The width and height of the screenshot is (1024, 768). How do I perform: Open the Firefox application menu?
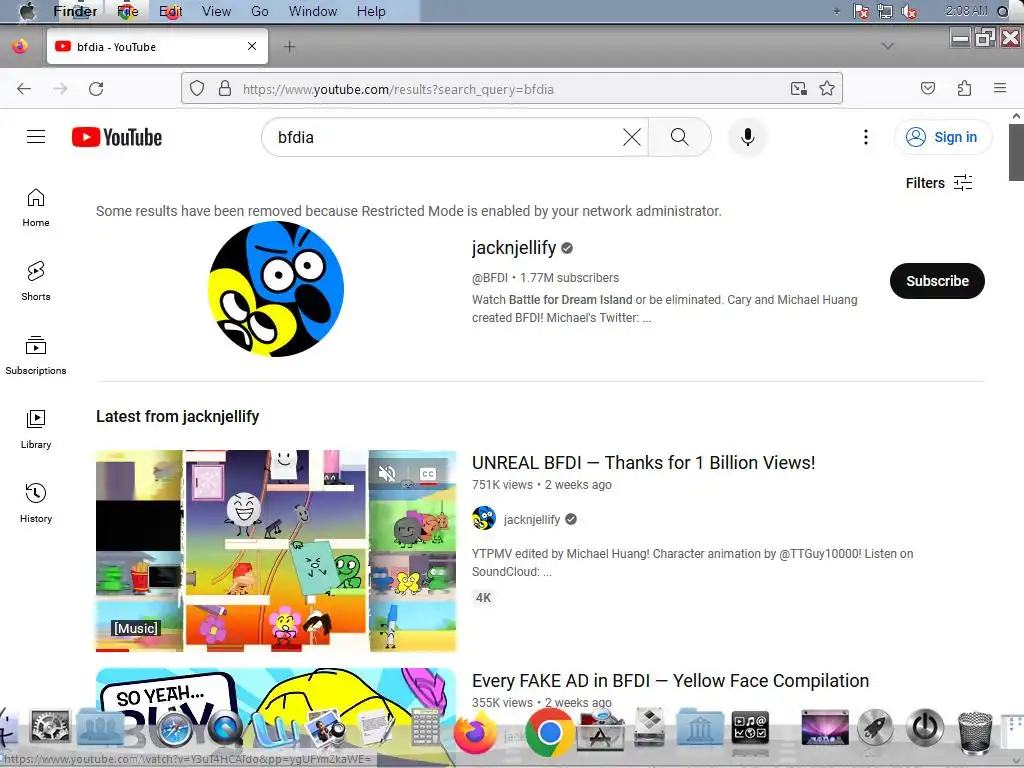1000,88
